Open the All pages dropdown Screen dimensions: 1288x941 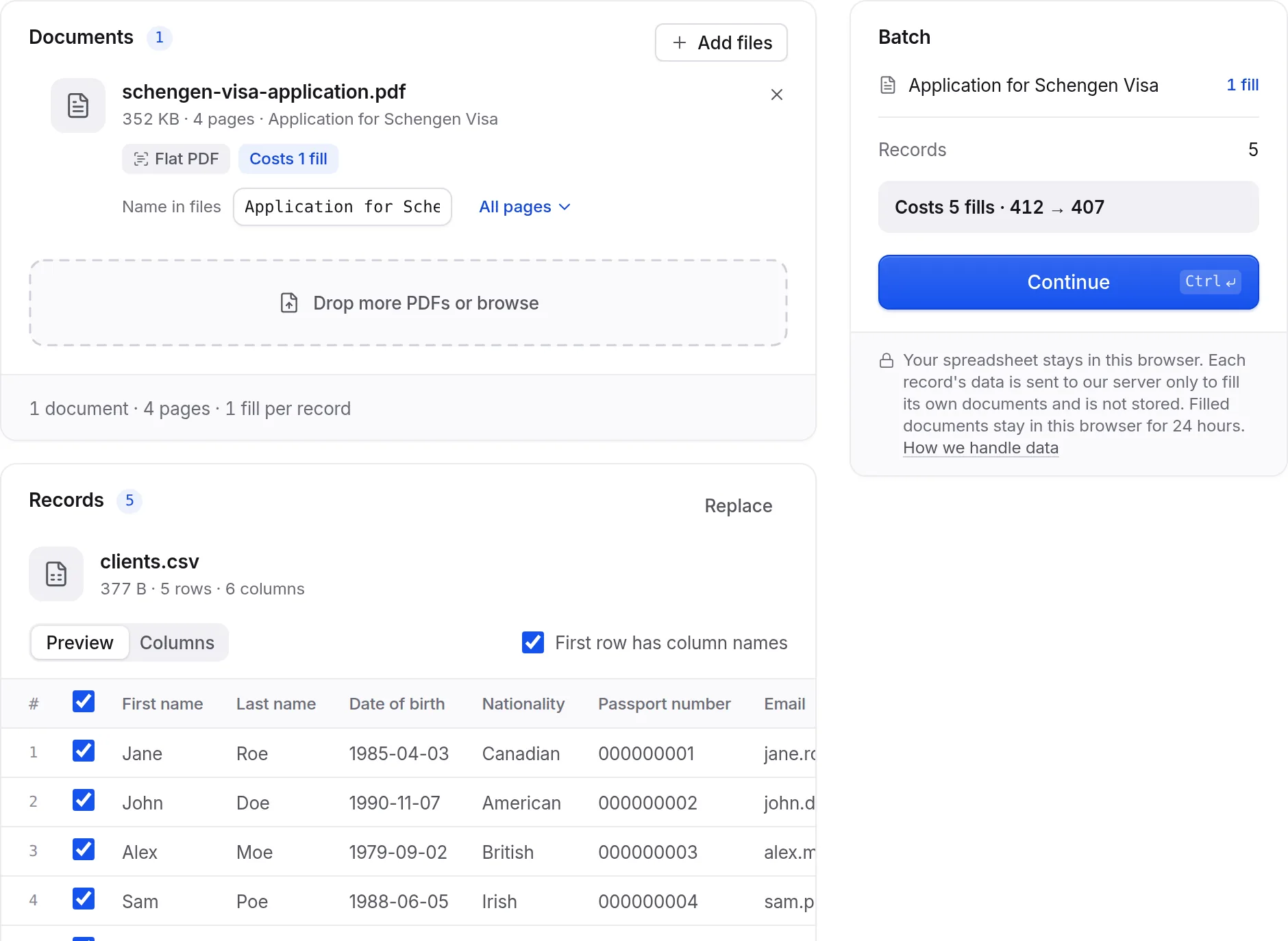[525, 207]
